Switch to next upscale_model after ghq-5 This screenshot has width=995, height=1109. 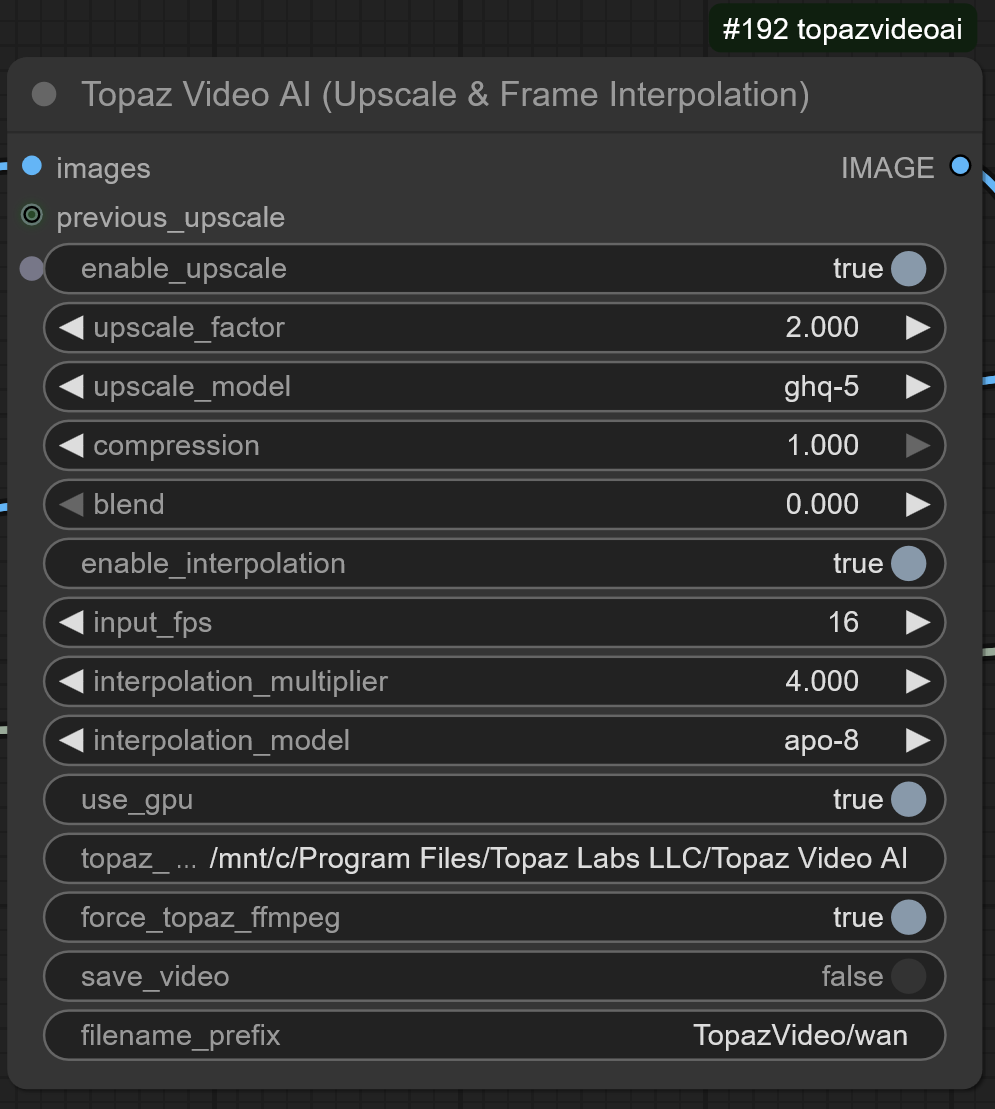pyautogui.click(x=917, y=387)
